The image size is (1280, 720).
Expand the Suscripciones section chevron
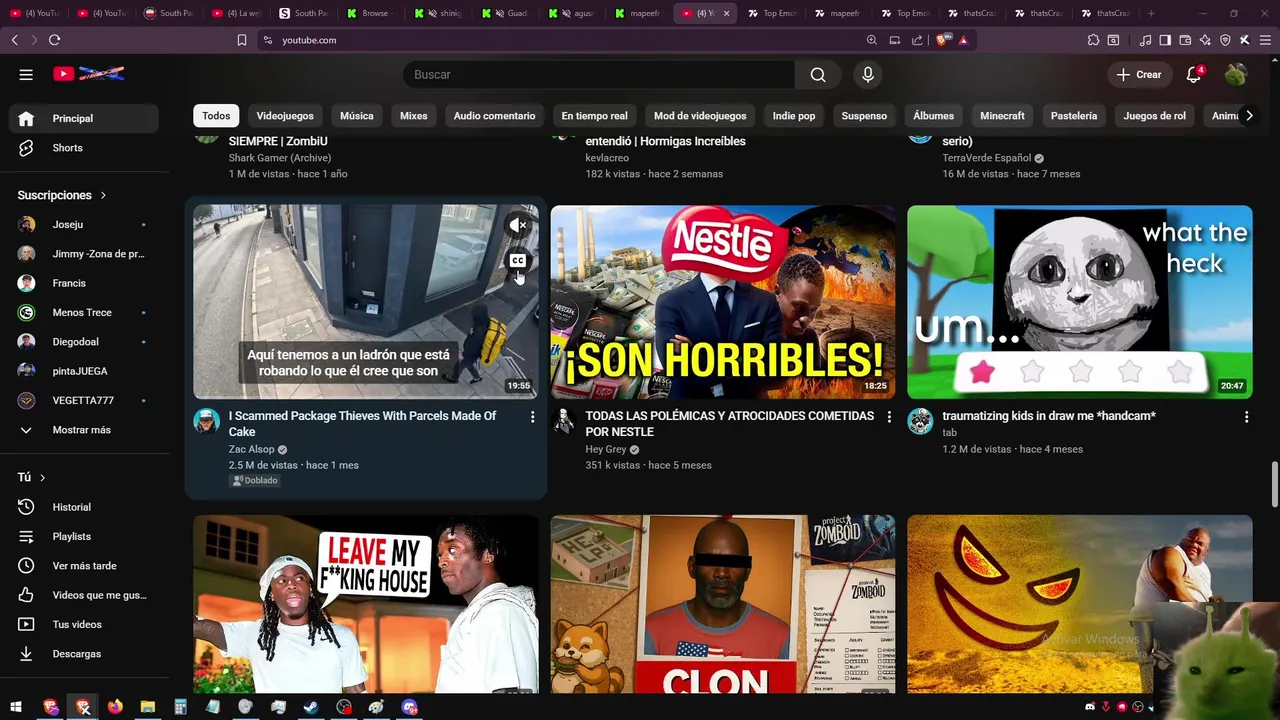tap(103, 195)
